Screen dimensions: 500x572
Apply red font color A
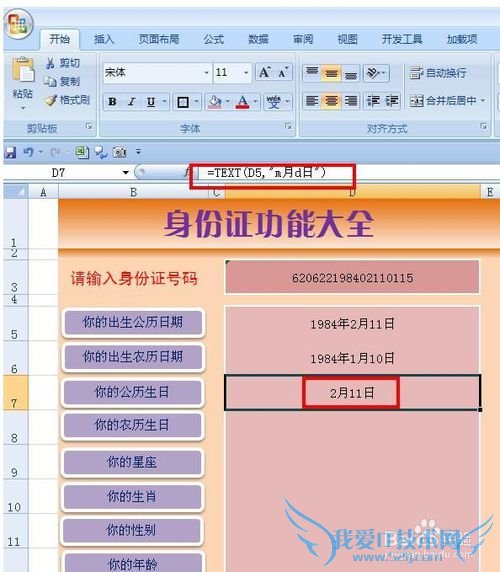pyautogui.click(x=243, y=102)
